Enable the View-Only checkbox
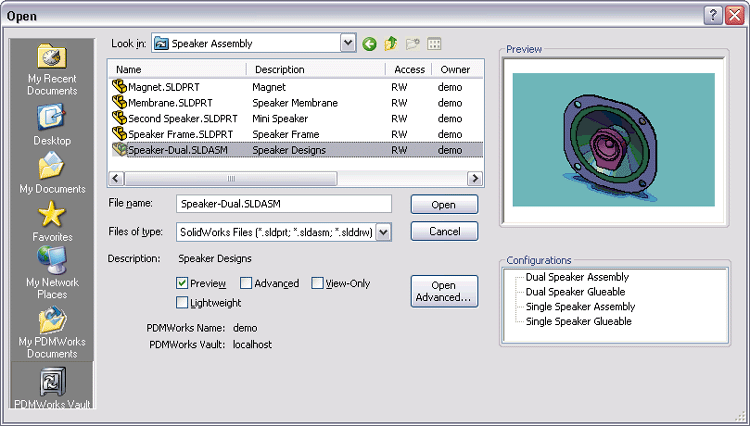The width and height of the screenshot is (750, 426). click(317, 283)
